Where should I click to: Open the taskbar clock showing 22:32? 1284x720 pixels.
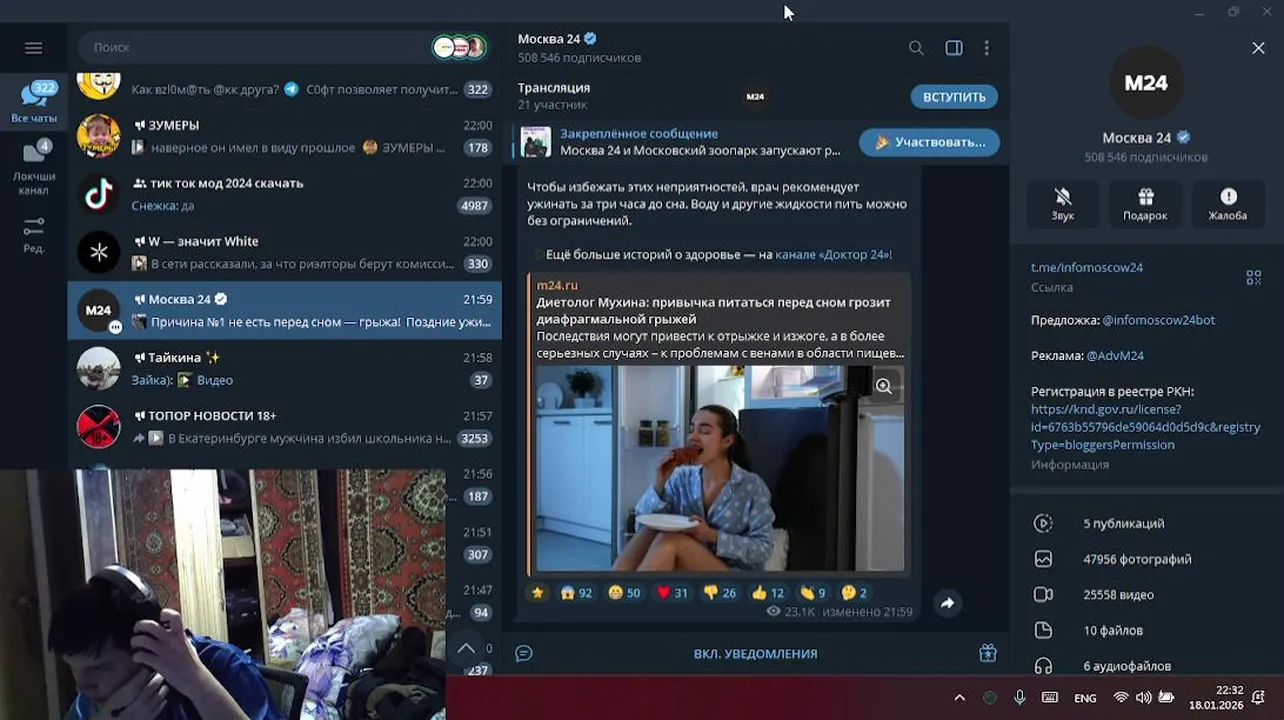coord(1215,698)
